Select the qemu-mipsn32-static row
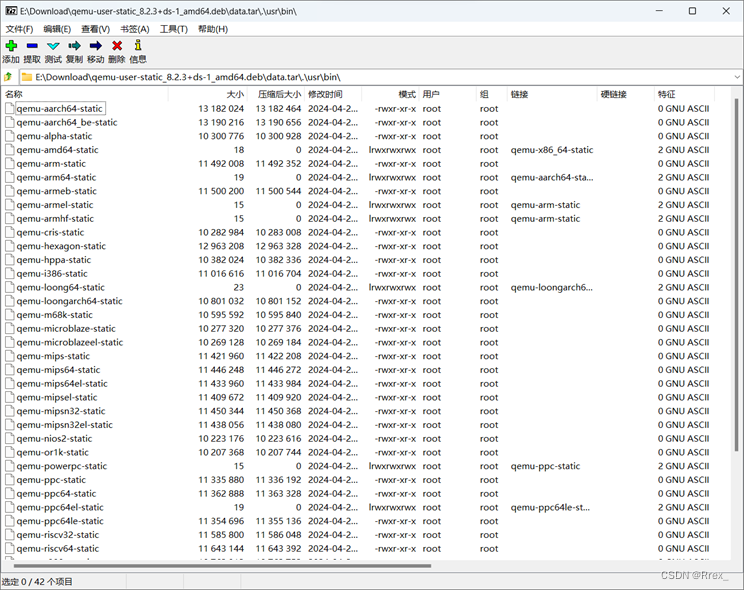Image resolution: width=744 pixels, height=590 pixels. (357, 412)
